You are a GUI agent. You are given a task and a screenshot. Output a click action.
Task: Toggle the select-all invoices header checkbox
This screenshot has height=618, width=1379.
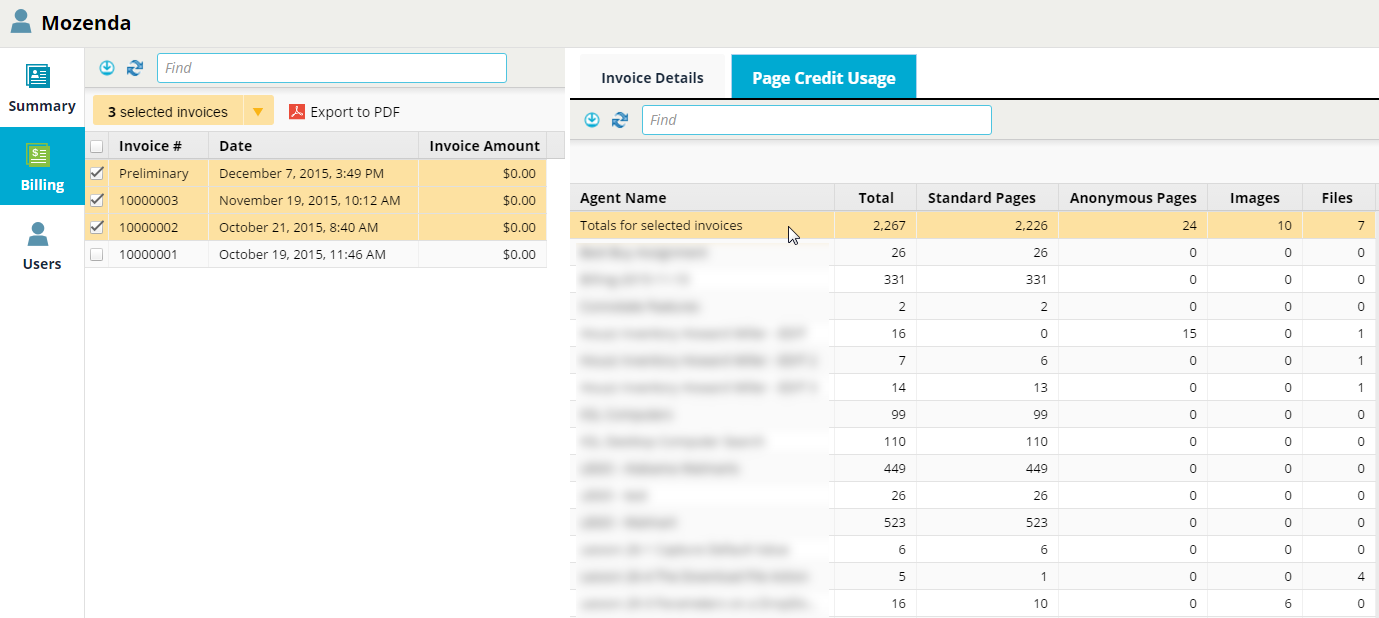pyautogui.click(x=97, y=146)
